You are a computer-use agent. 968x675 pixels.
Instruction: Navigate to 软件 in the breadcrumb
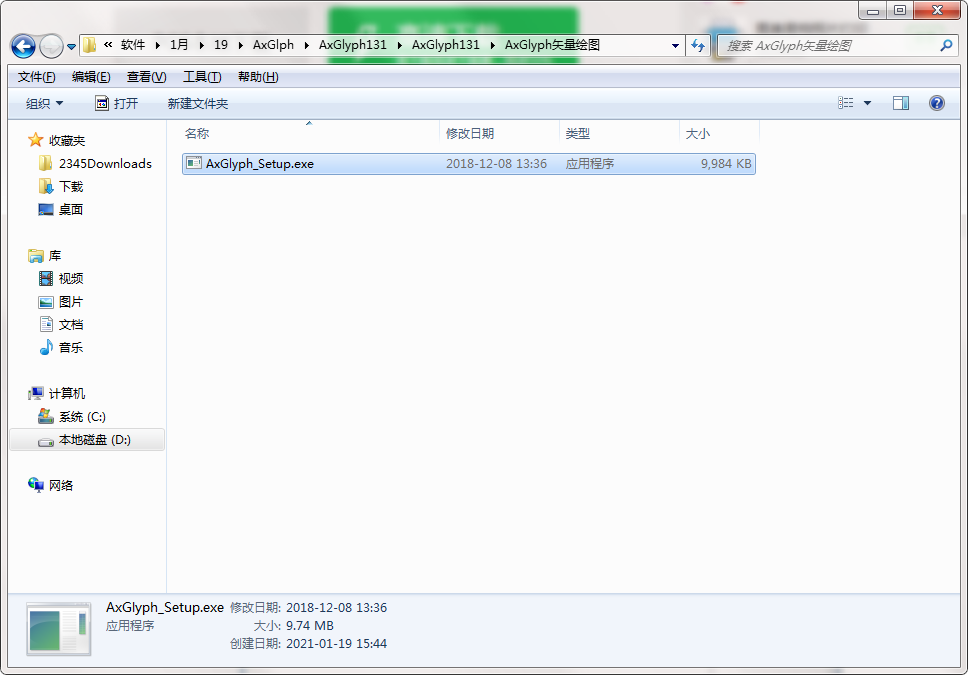(x=133, y=44)
